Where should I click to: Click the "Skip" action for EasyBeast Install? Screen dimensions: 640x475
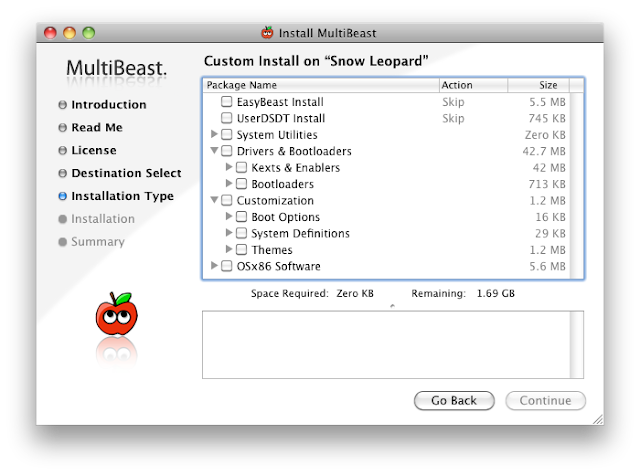click(453, 102)
